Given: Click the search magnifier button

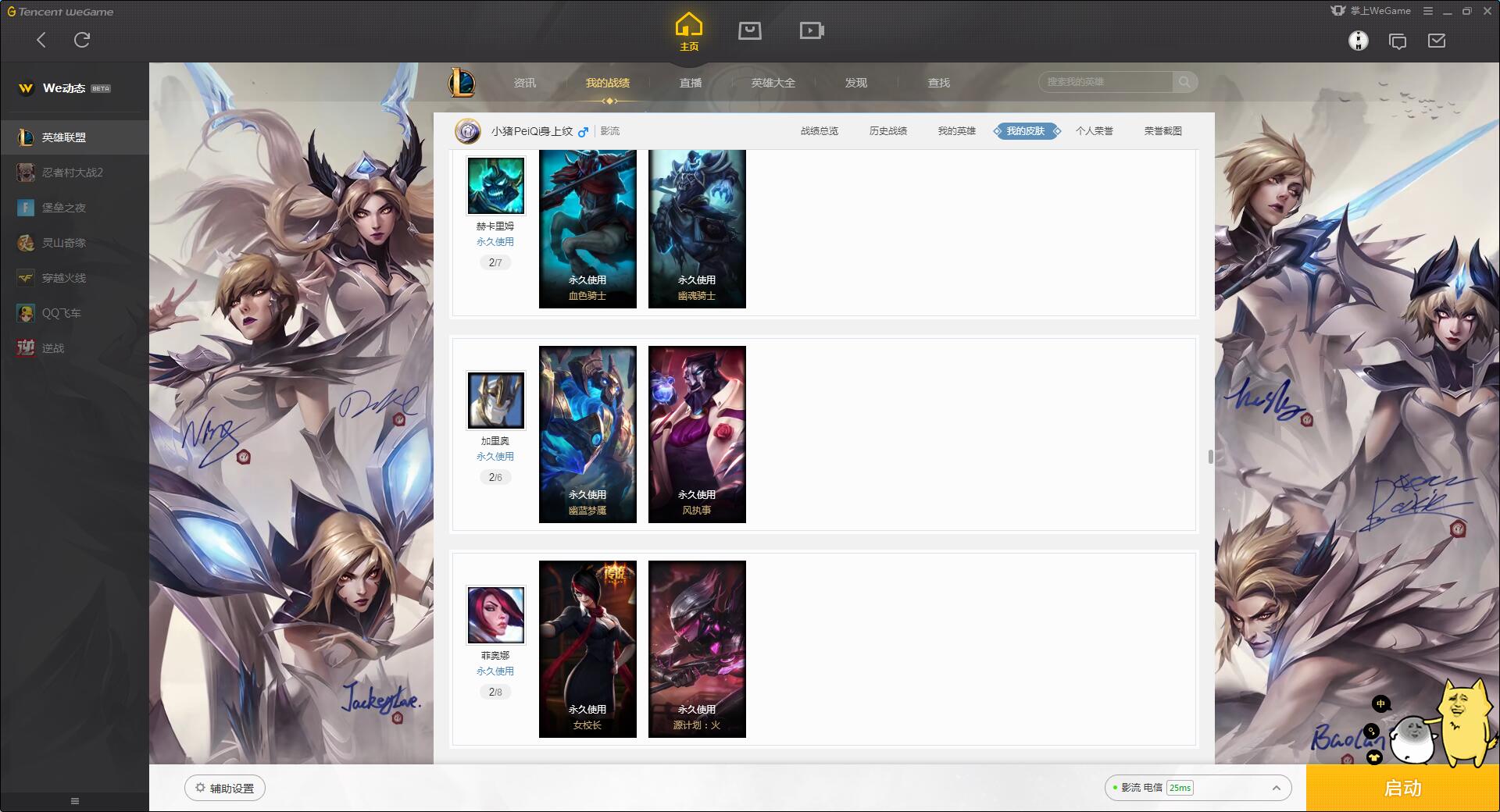Looking at the screenshot, I should [1184, 82].
